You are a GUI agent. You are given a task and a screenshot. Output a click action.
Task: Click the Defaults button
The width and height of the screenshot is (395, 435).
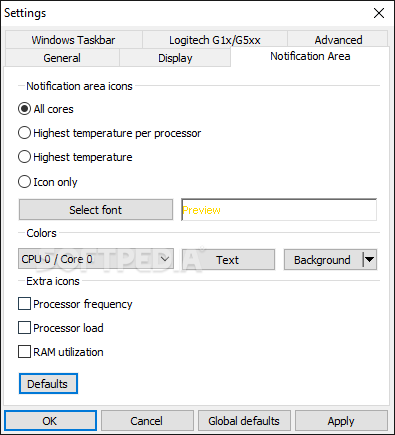(48, 384)
